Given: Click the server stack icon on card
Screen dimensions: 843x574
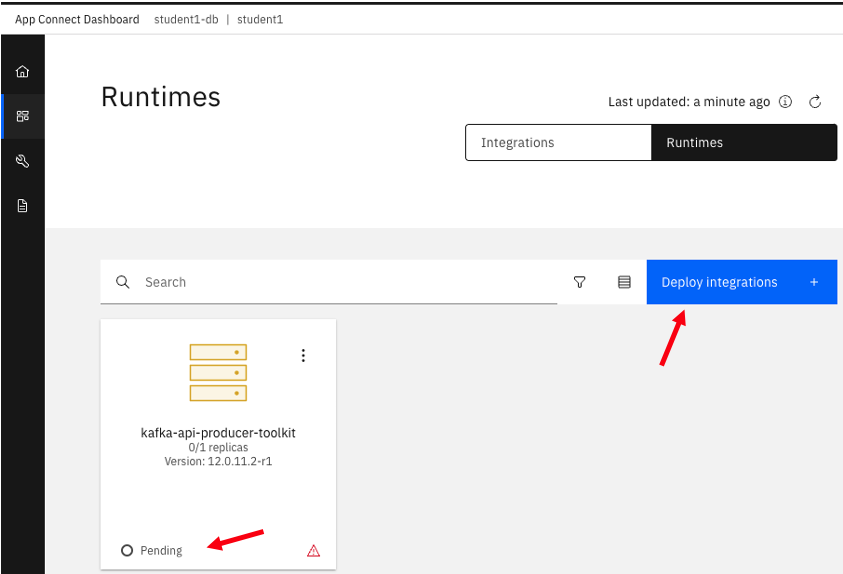Looking at the screenshot, I should [x=218, y=372].
